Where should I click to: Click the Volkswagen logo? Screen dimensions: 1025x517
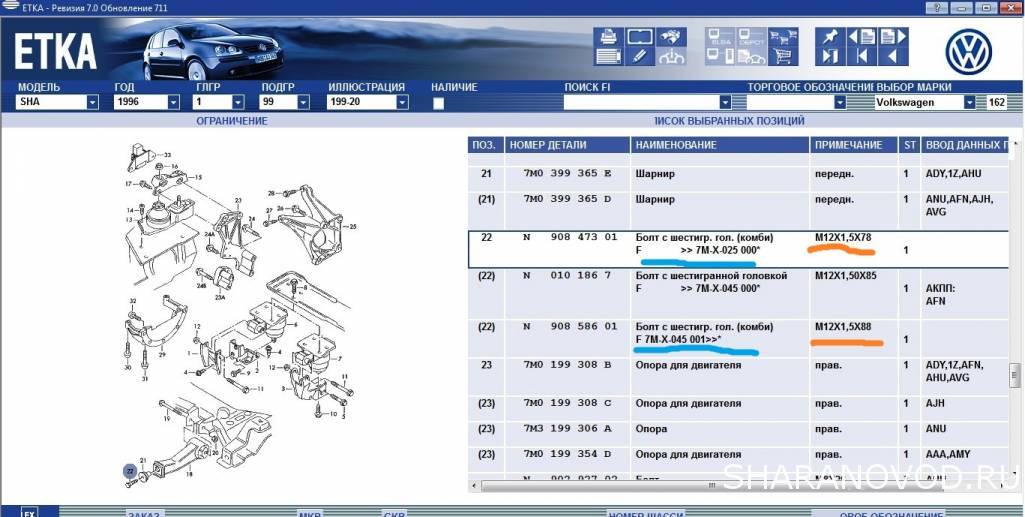click(968, 51)
